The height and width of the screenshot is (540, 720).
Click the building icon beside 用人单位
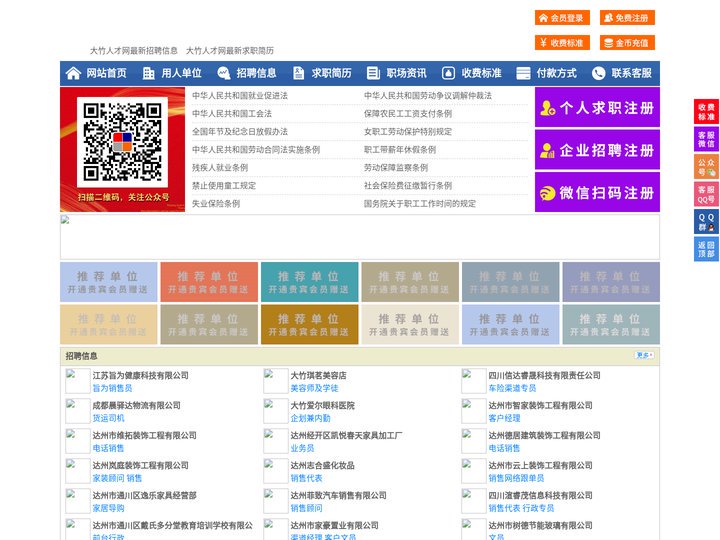[148, 73]
